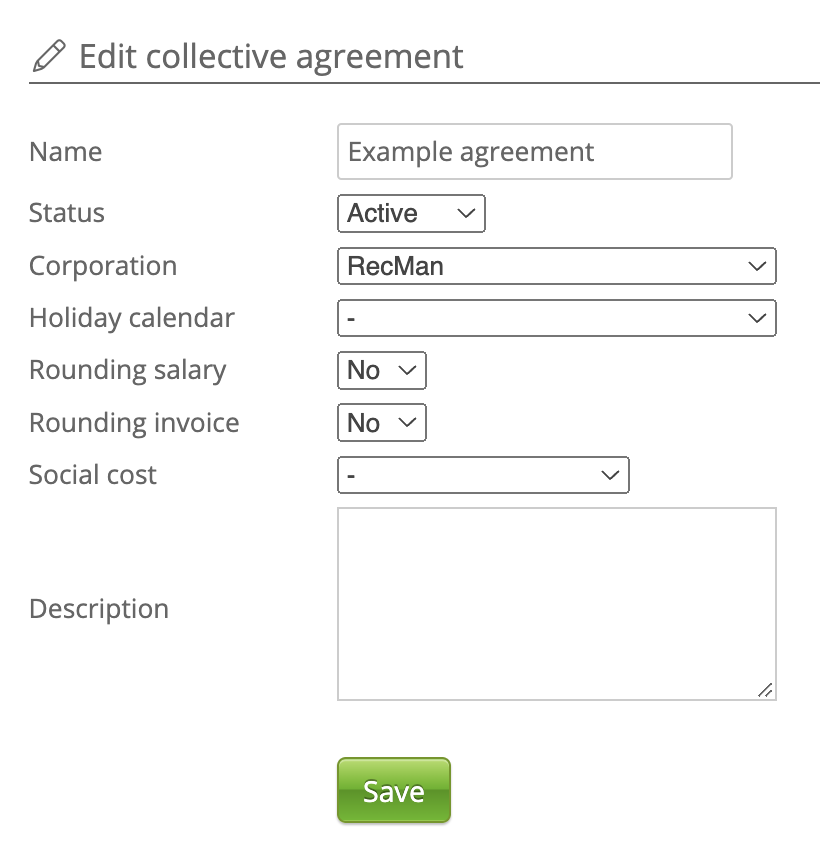820x848 pixels.
Task: Click the Holiday calendar label
Action: (x=132, y=318)
